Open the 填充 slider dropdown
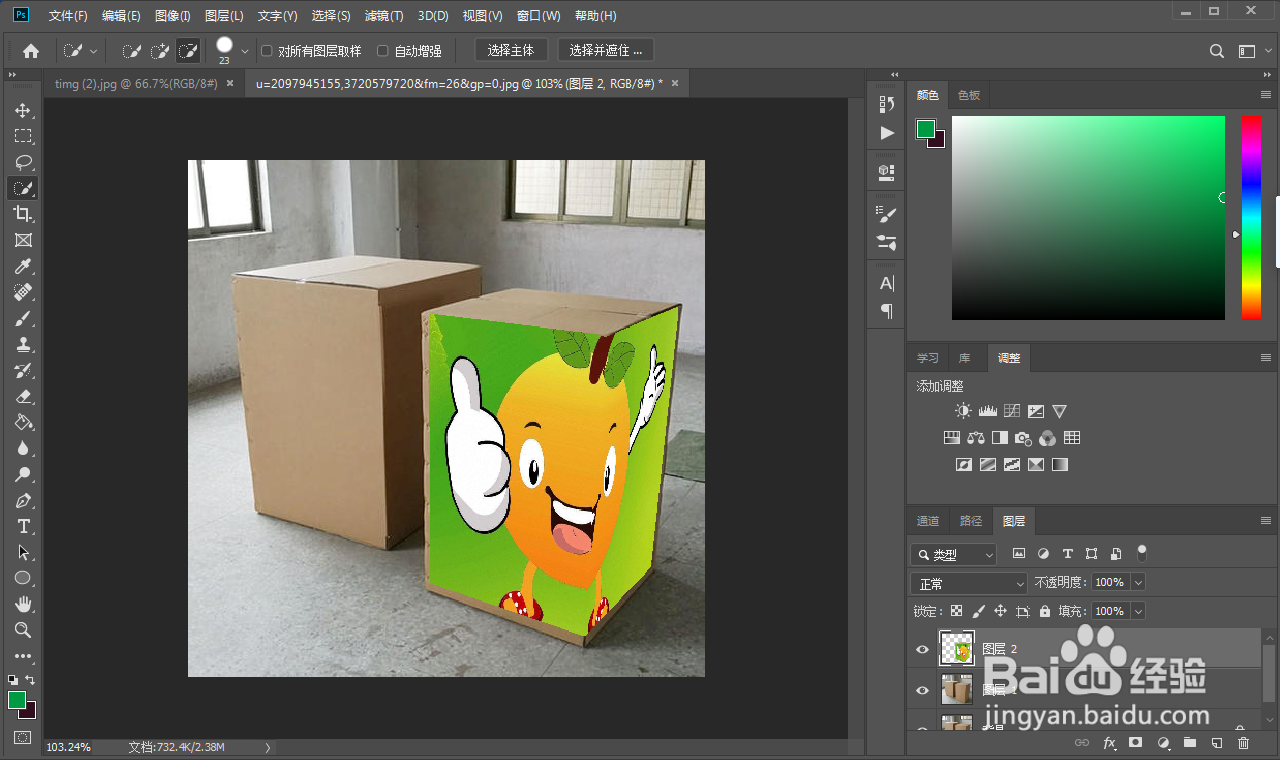The width and height of the screenshot is (1280, 760). point(1138,611)
